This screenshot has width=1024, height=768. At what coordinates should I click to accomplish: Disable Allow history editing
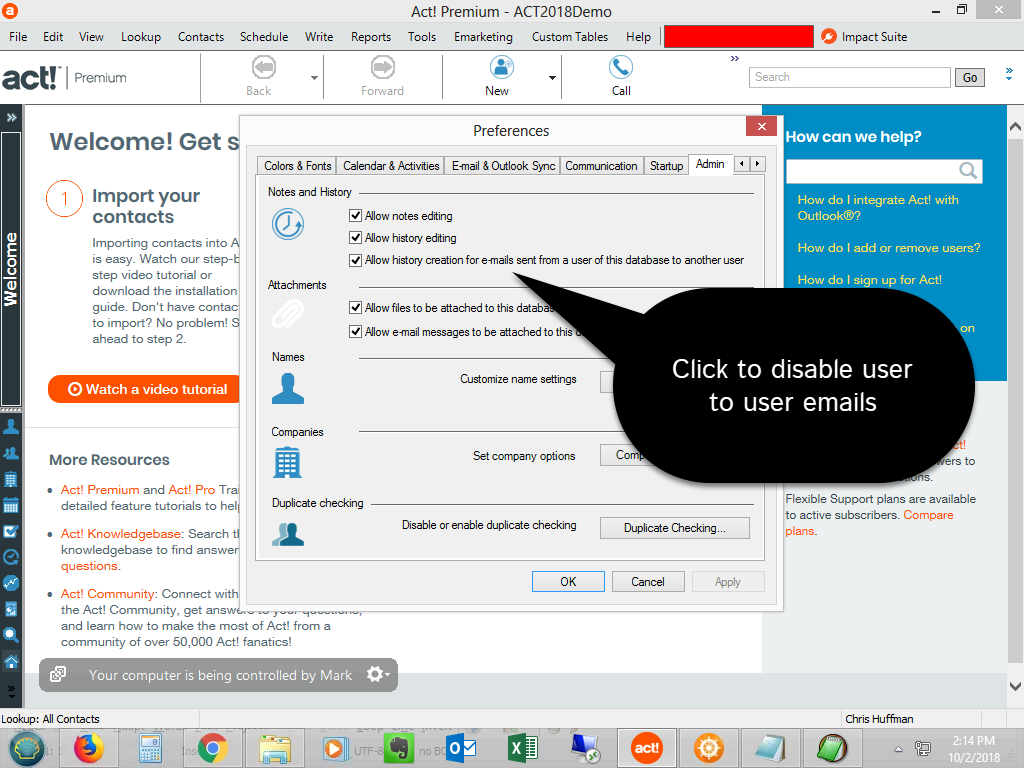click(x=356, y=237)
